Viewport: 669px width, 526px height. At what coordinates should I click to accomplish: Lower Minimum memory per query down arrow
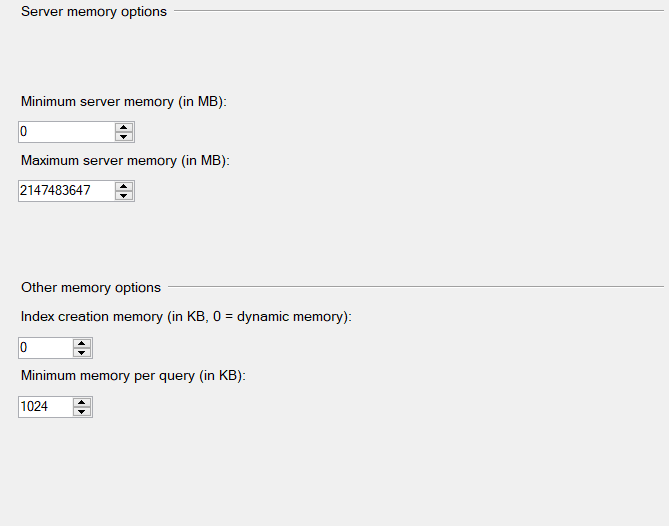click(82, 412)
